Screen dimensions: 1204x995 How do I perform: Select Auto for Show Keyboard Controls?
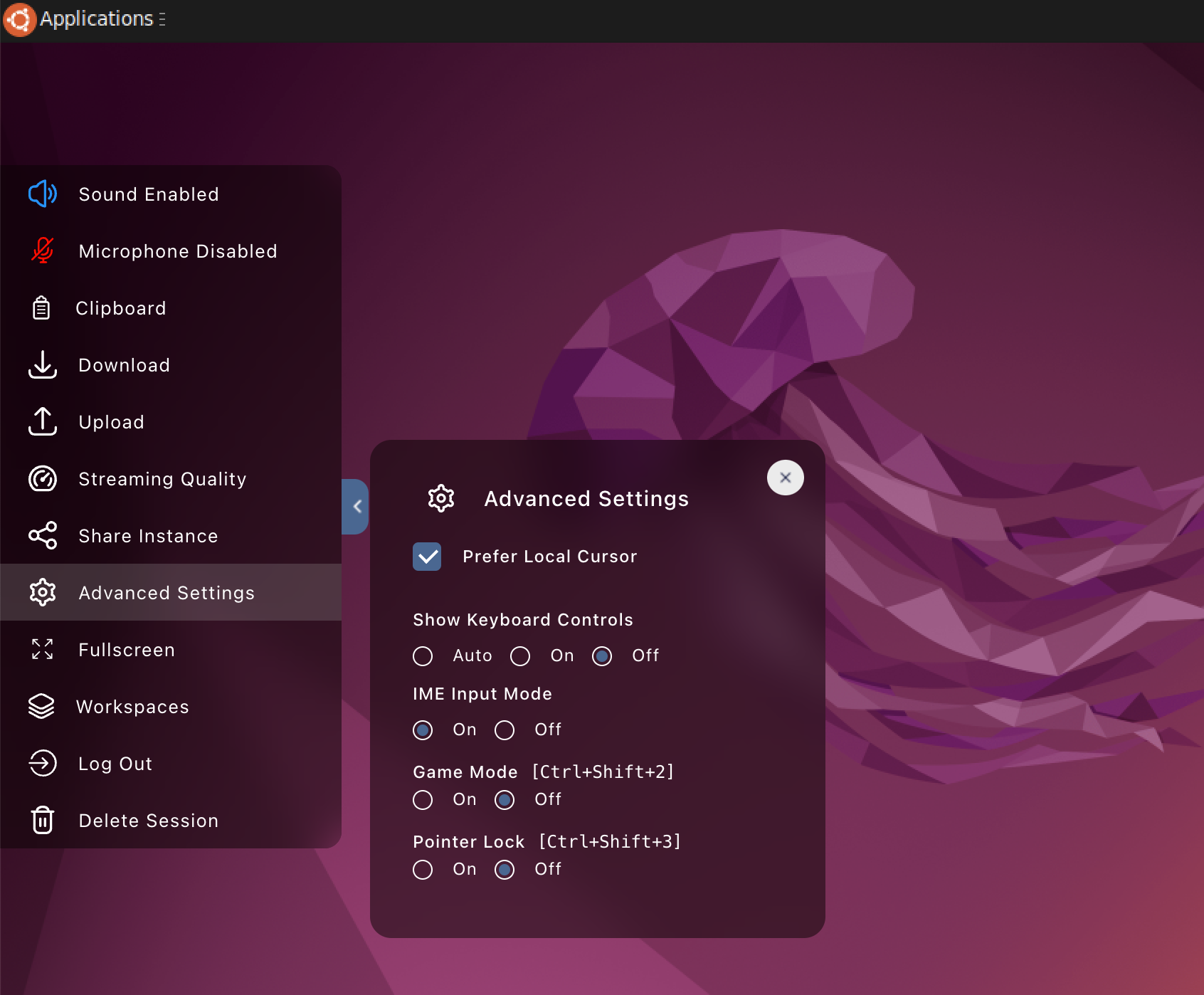pos(423,656)
